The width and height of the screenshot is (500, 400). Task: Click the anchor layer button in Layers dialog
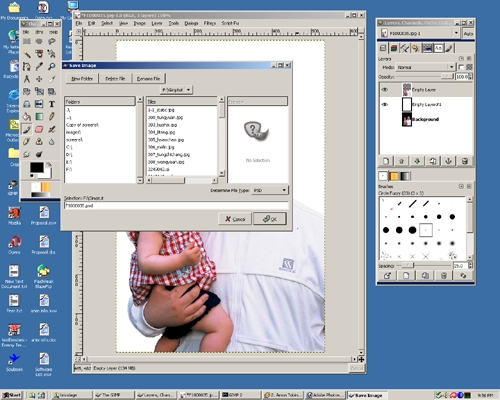coord(448,161)
